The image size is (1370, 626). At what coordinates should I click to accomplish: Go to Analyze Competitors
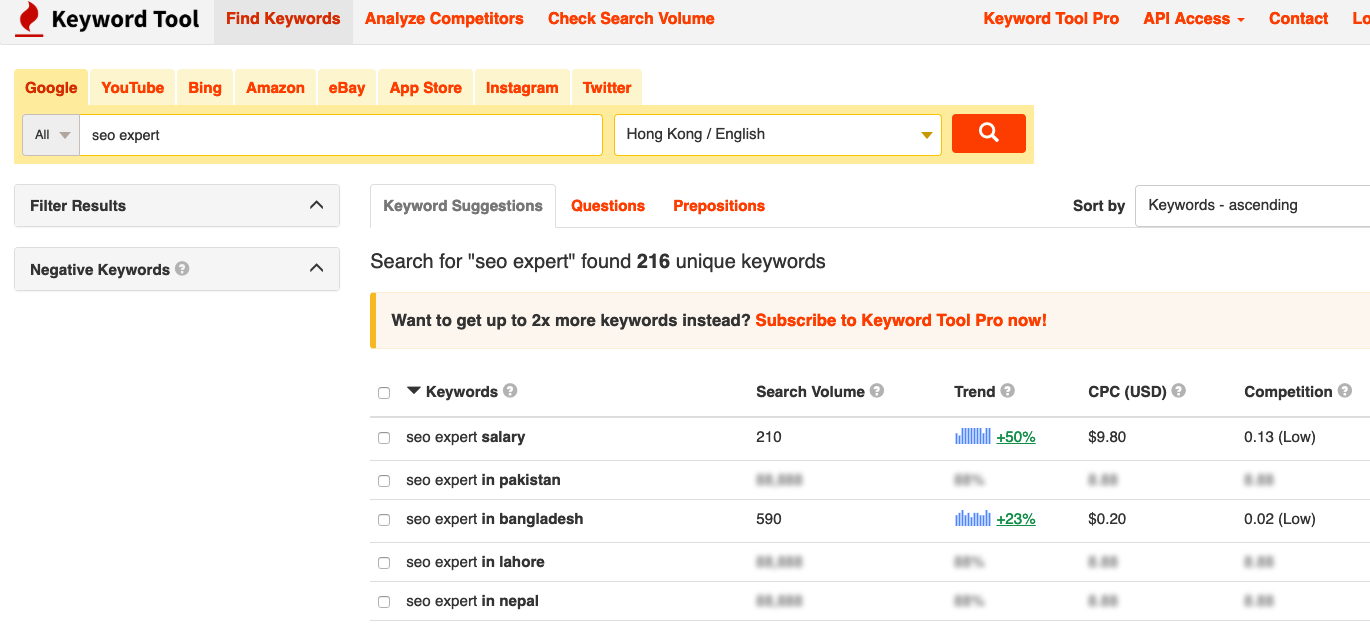pyautogui.click(x=444, y=19)
